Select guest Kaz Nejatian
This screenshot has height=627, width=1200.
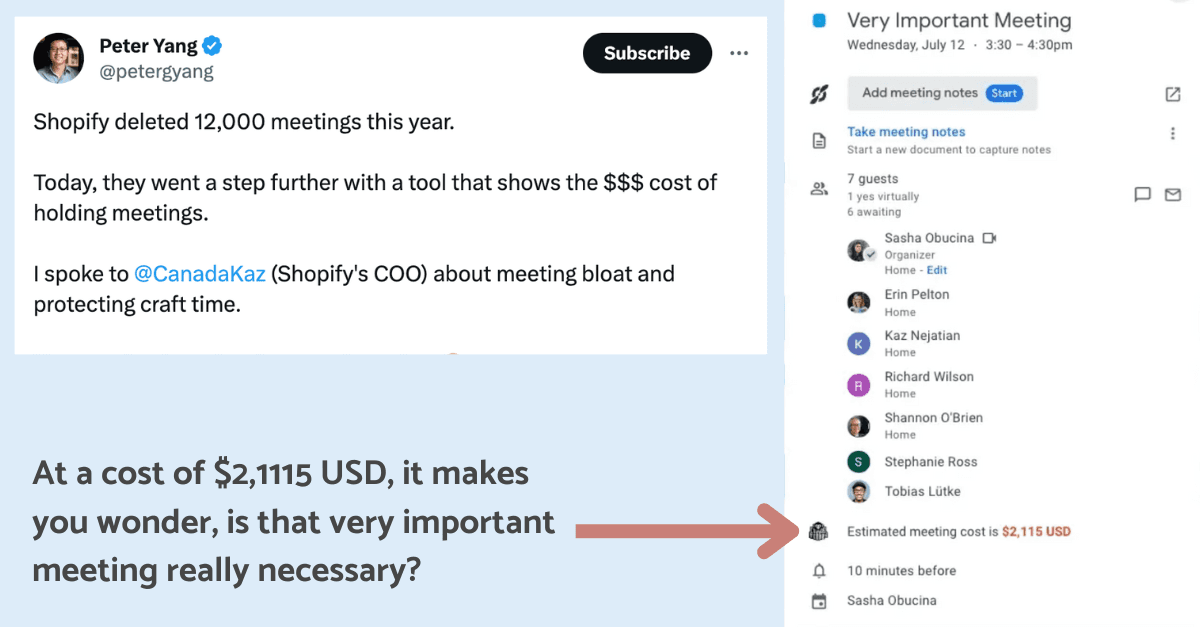pos(921,336)
